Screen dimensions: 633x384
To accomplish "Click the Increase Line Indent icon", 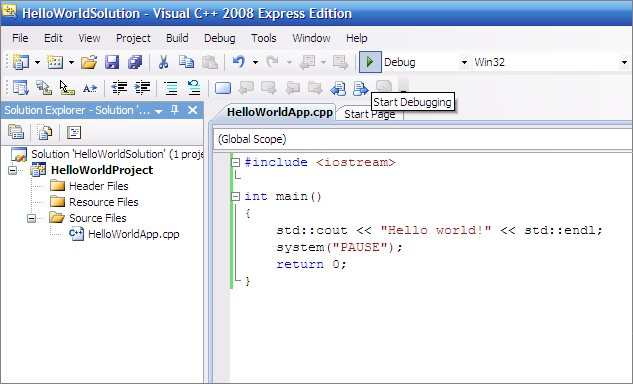I will tap(142, 87).
